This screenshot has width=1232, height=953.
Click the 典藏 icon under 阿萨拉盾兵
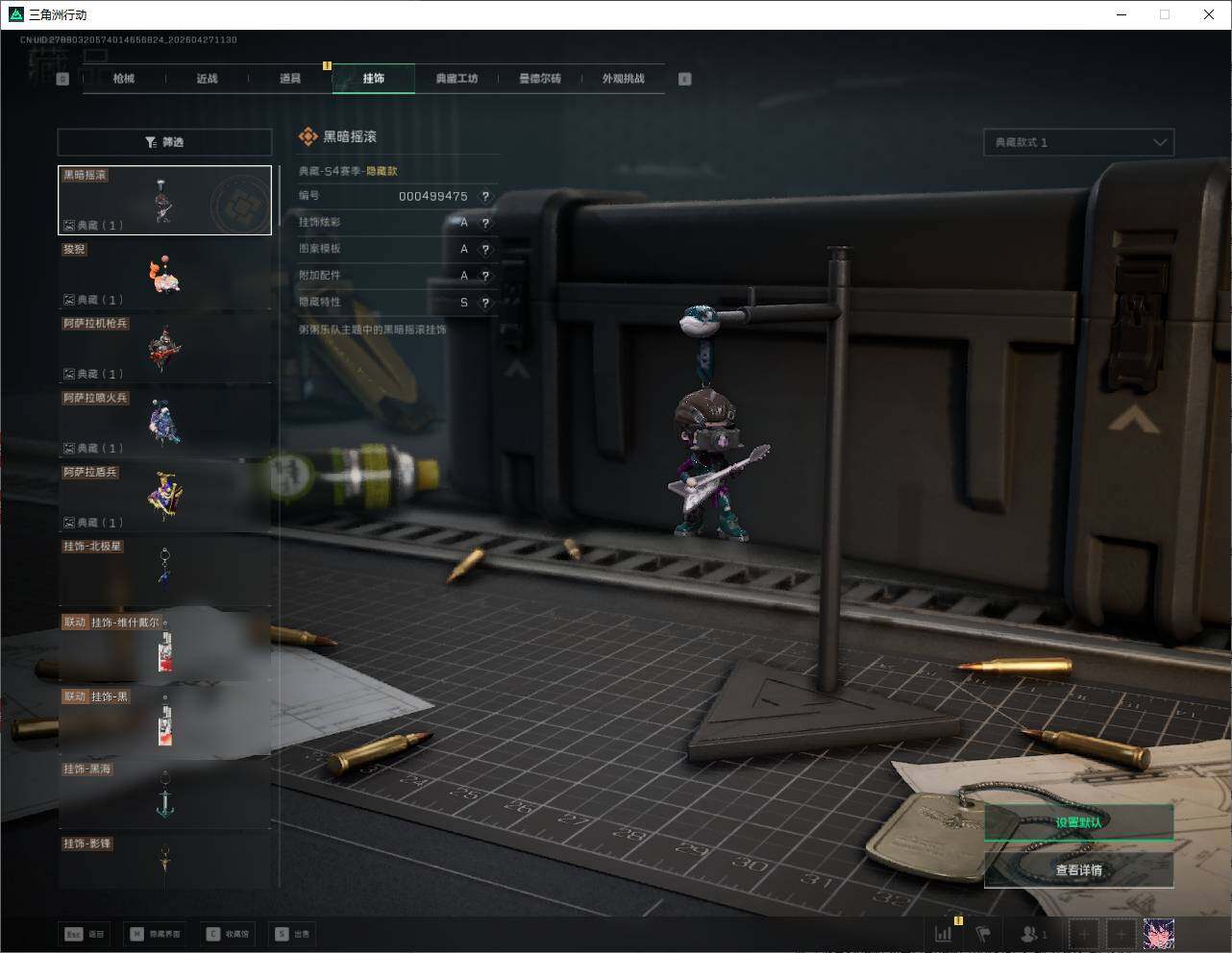(x=69, y=523)
